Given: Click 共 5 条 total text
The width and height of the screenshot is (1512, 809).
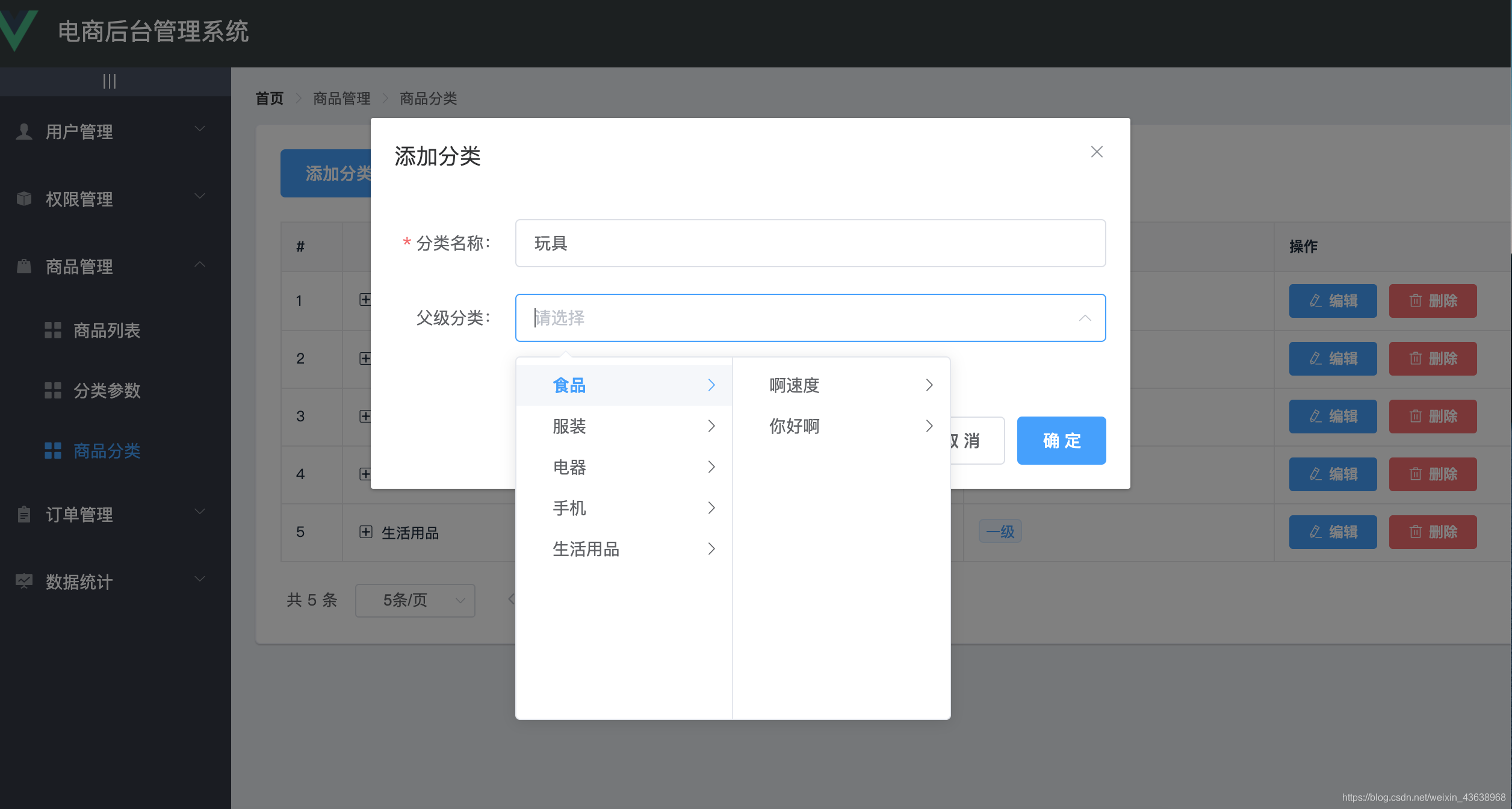Looking at the screenshot, I should (312, 600).
